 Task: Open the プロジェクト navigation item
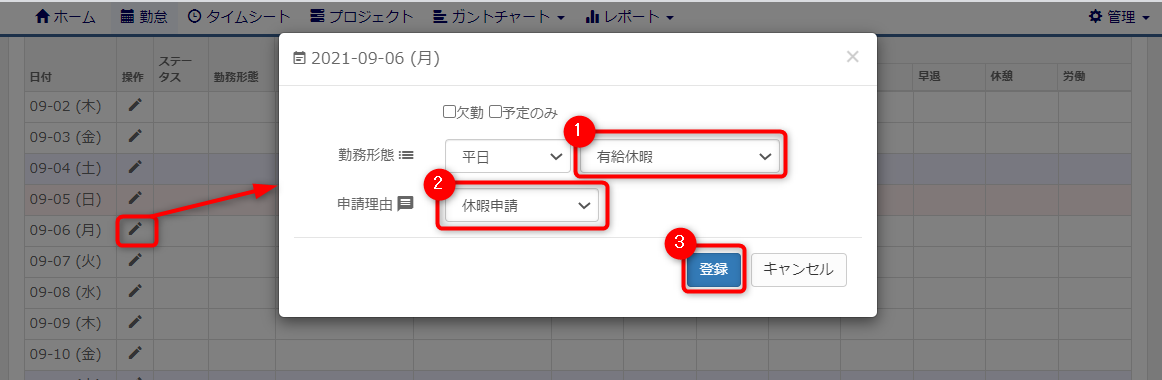(x=362, y=16)
